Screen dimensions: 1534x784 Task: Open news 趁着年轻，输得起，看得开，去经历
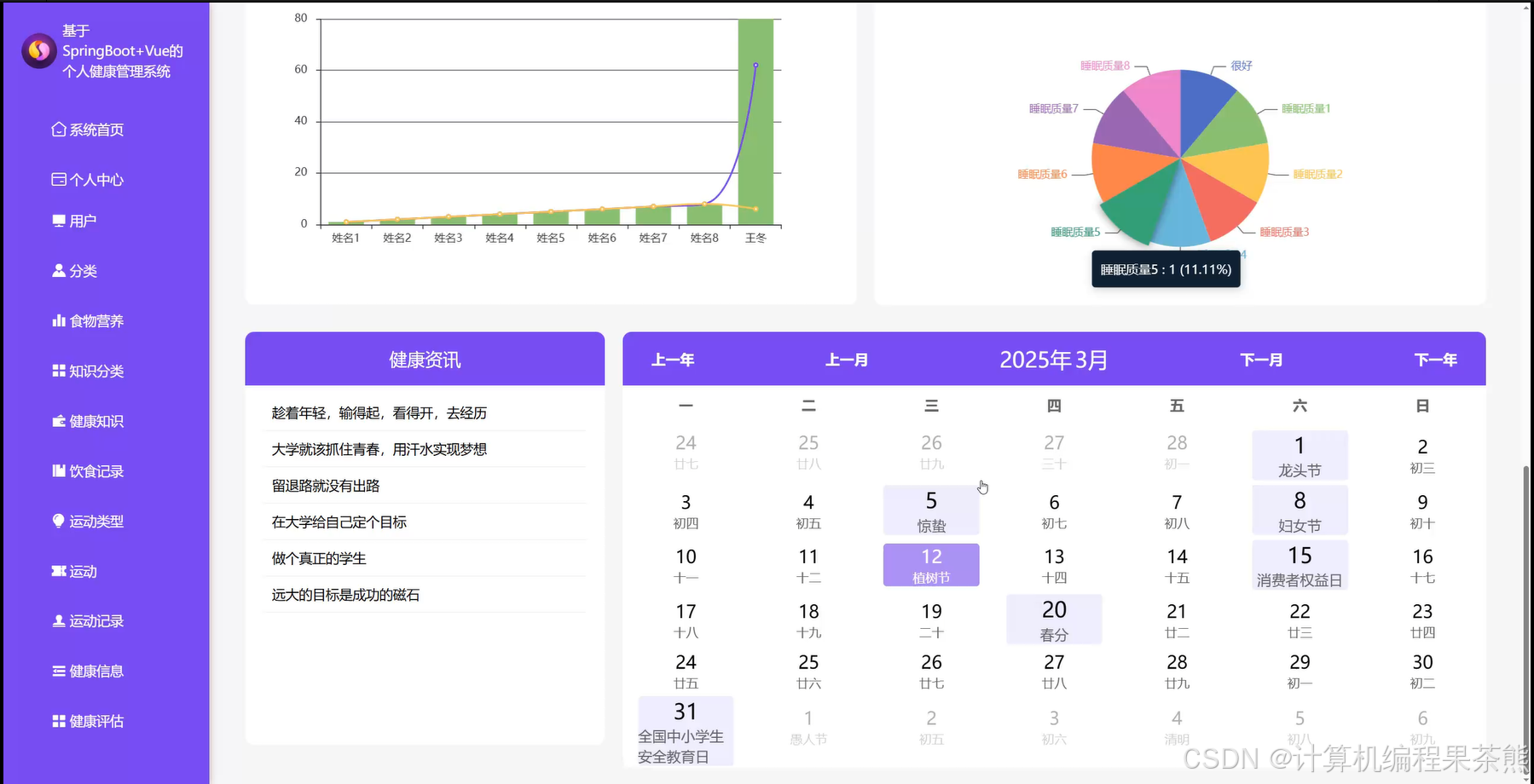click(x=379, y=413)
